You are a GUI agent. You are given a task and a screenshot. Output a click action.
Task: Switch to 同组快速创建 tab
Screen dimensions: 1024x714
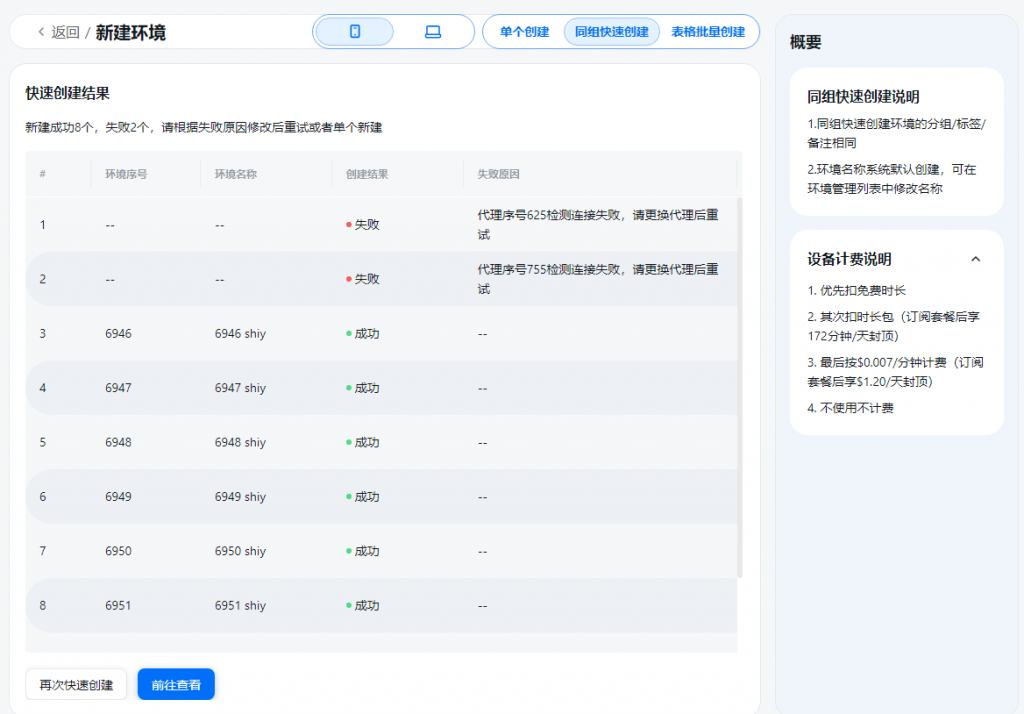[x=611, y=32]
